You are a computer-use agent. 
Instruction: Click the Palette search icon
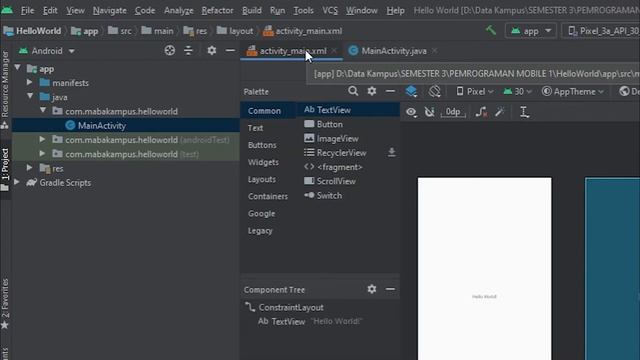point(353,91)
